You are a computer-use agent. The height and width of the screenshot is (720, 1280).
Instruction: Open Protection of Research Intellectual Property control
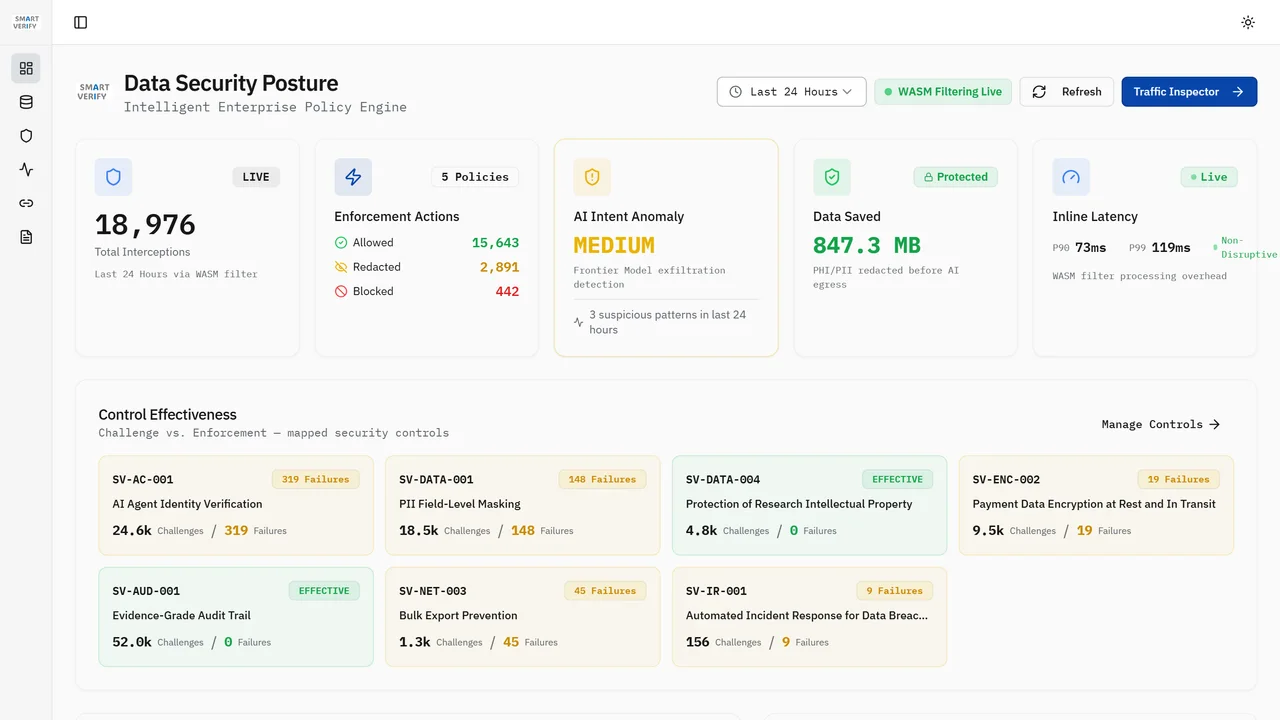click(x=809, y=505)
